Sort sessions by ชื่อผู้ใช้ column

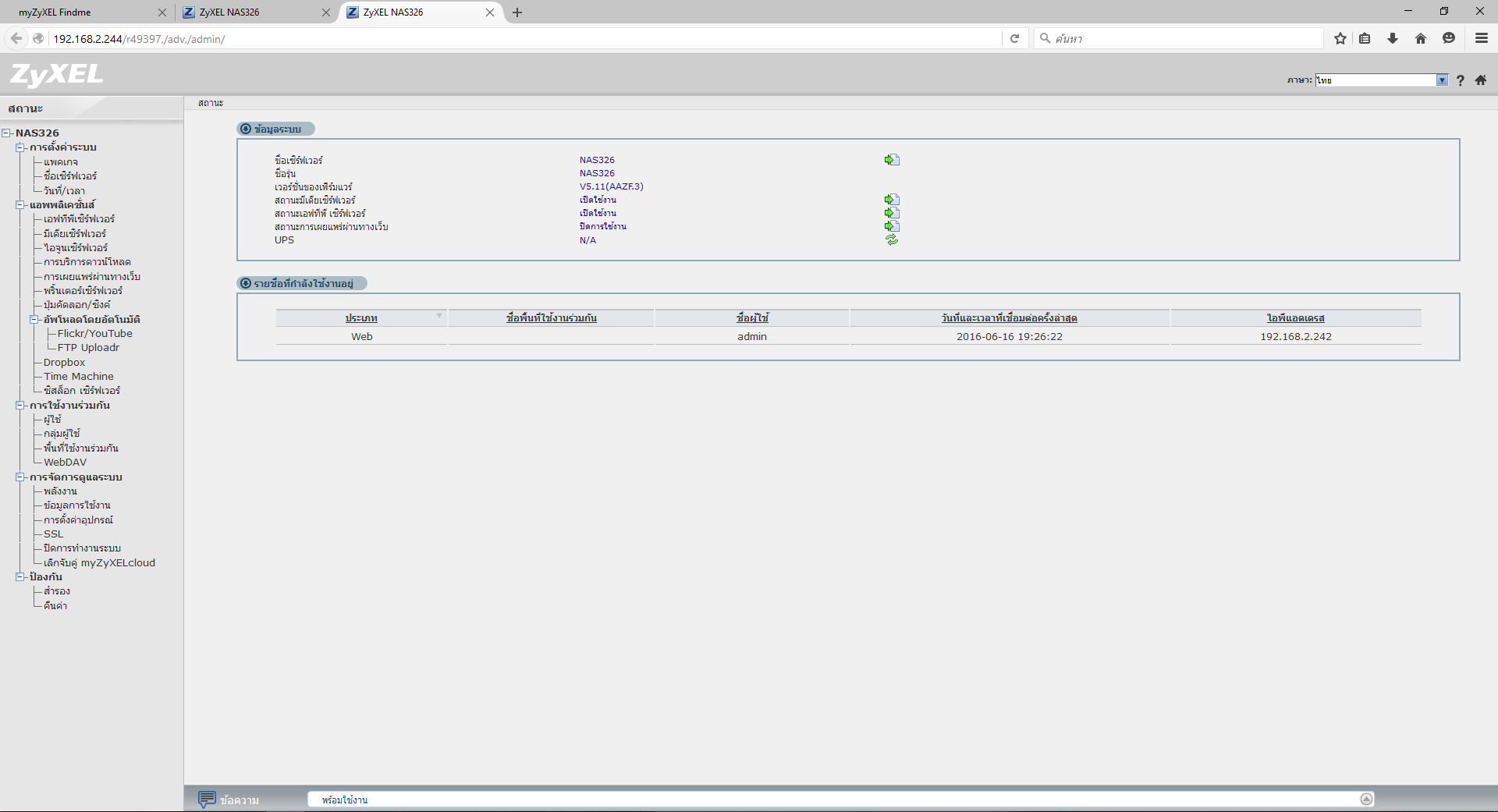pos(752,318)
